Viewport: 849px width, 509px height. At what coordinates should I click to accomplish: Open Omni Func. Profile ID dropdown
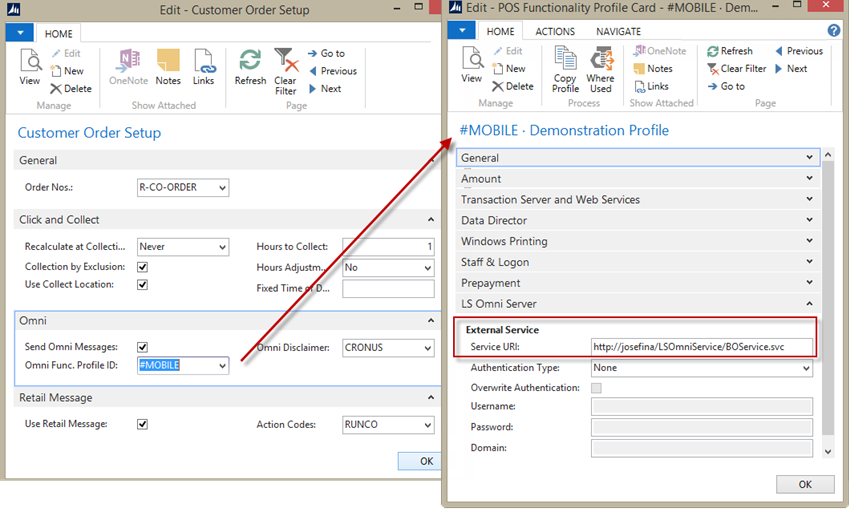pos(221,366)
